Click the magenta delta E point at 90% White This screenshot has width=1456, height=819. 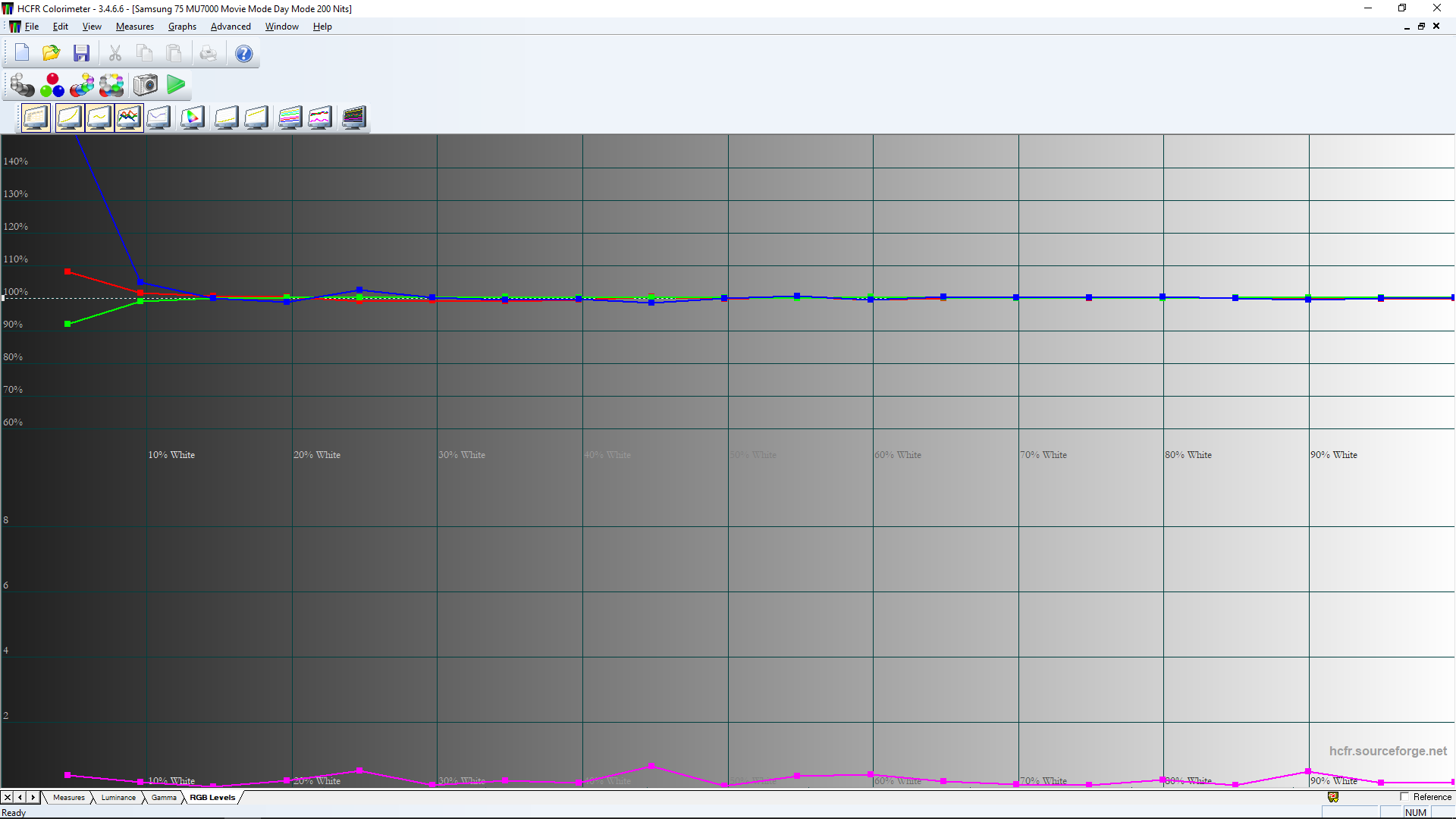click(x=1308, y=771)
